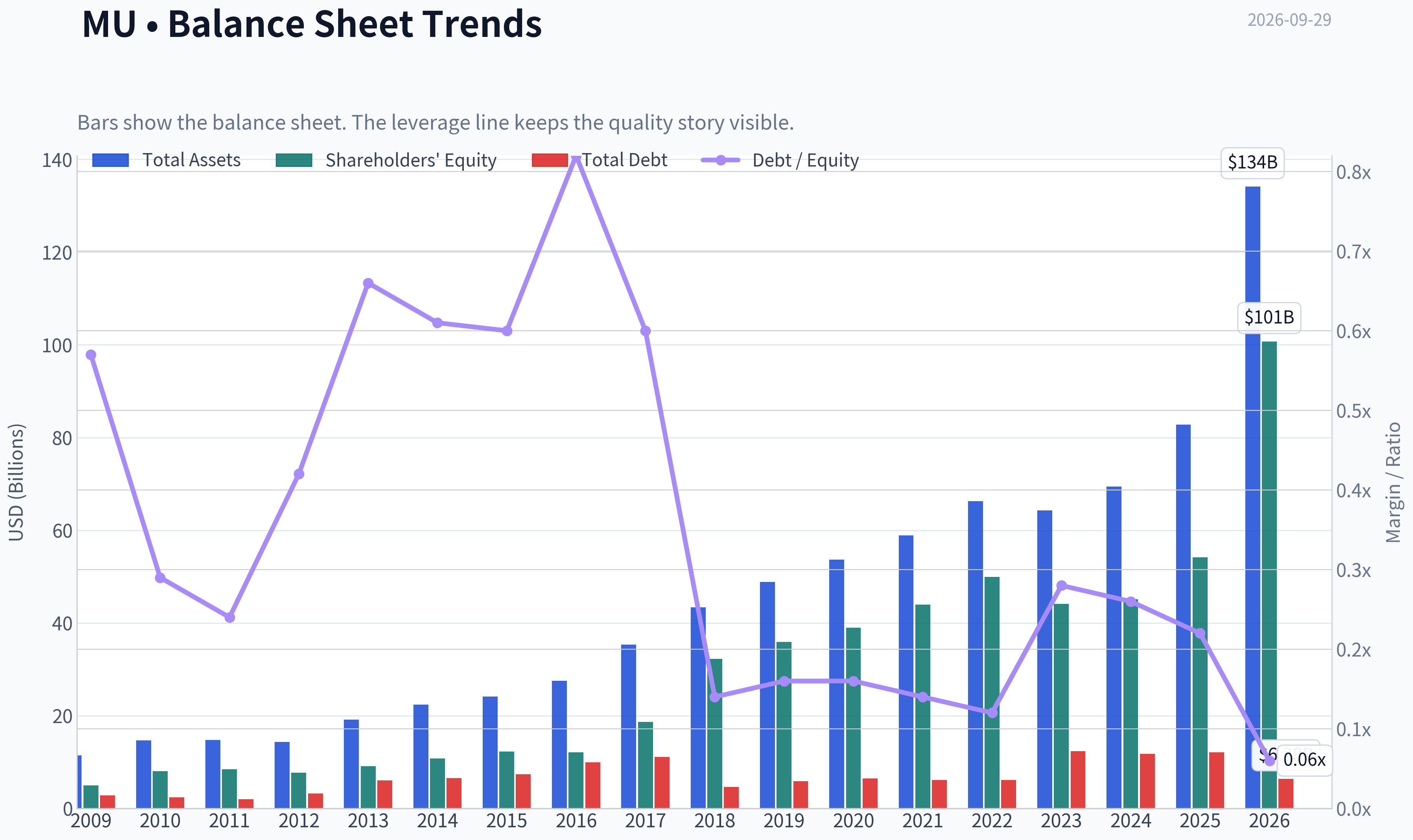Click the chart subtitle about leverage line
The image size is (1413, 840).
[x=436, y=123]
